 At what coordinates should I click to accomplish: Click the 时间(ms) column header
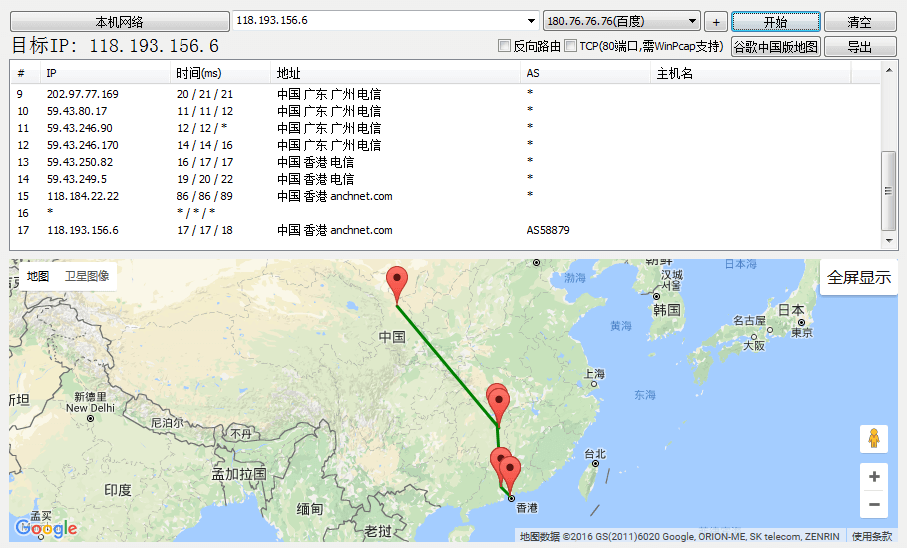(220, 73)
